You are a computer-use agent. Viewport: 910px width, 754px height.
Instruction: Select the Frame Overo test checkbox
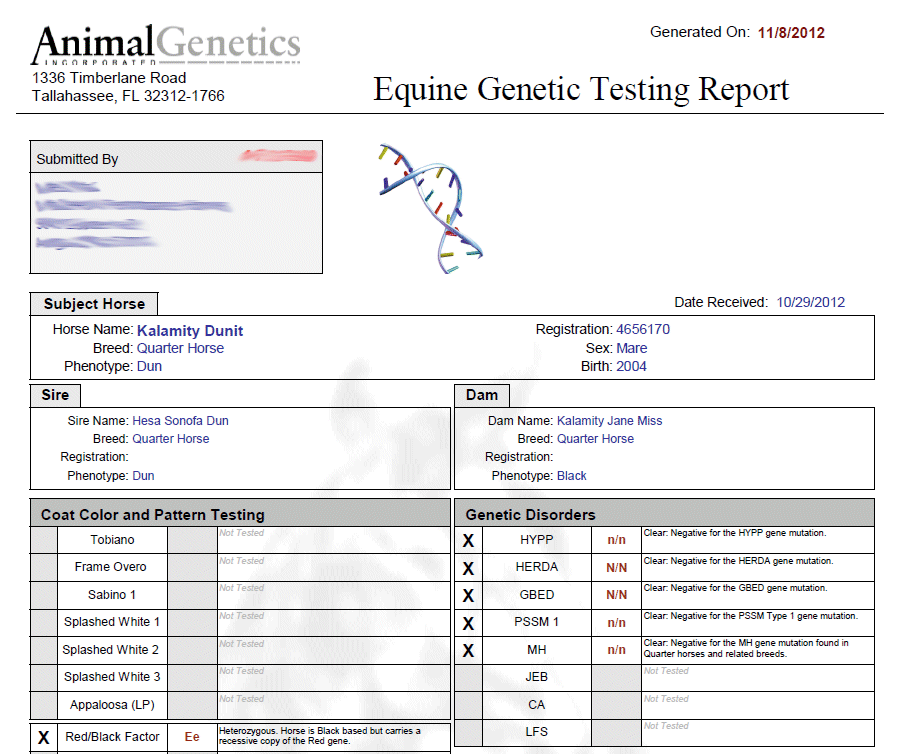click(x=44, y=567)
